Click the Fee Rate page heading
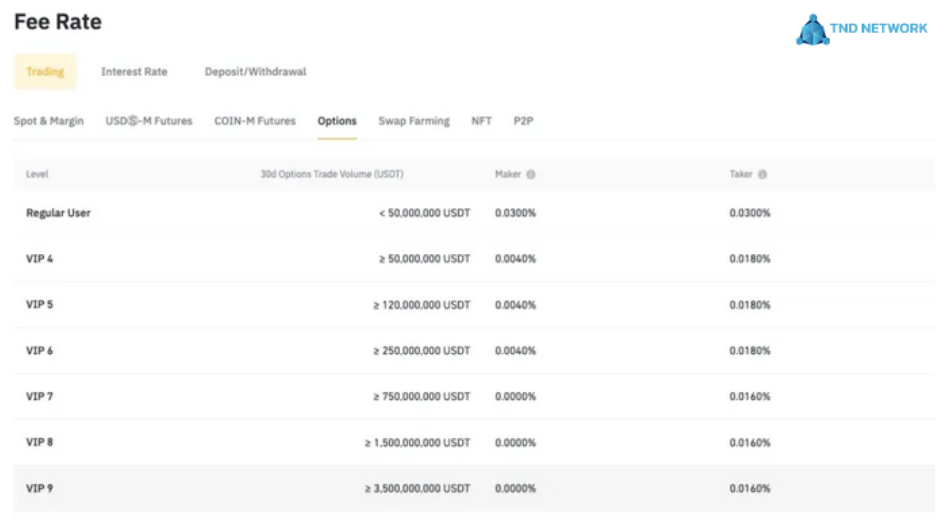The image size is (939, 520). [58, 22]
